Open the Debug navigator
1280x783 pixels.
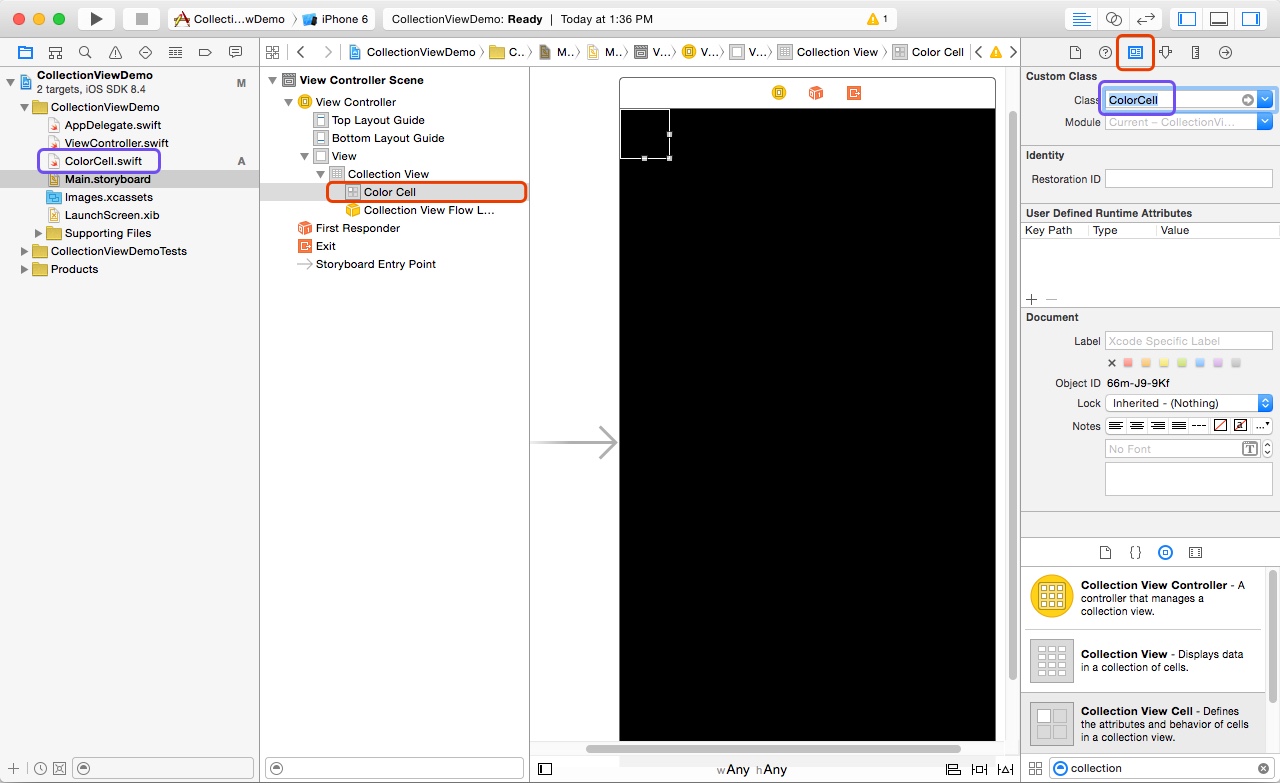pyautogui.click(x=176, y=52)
